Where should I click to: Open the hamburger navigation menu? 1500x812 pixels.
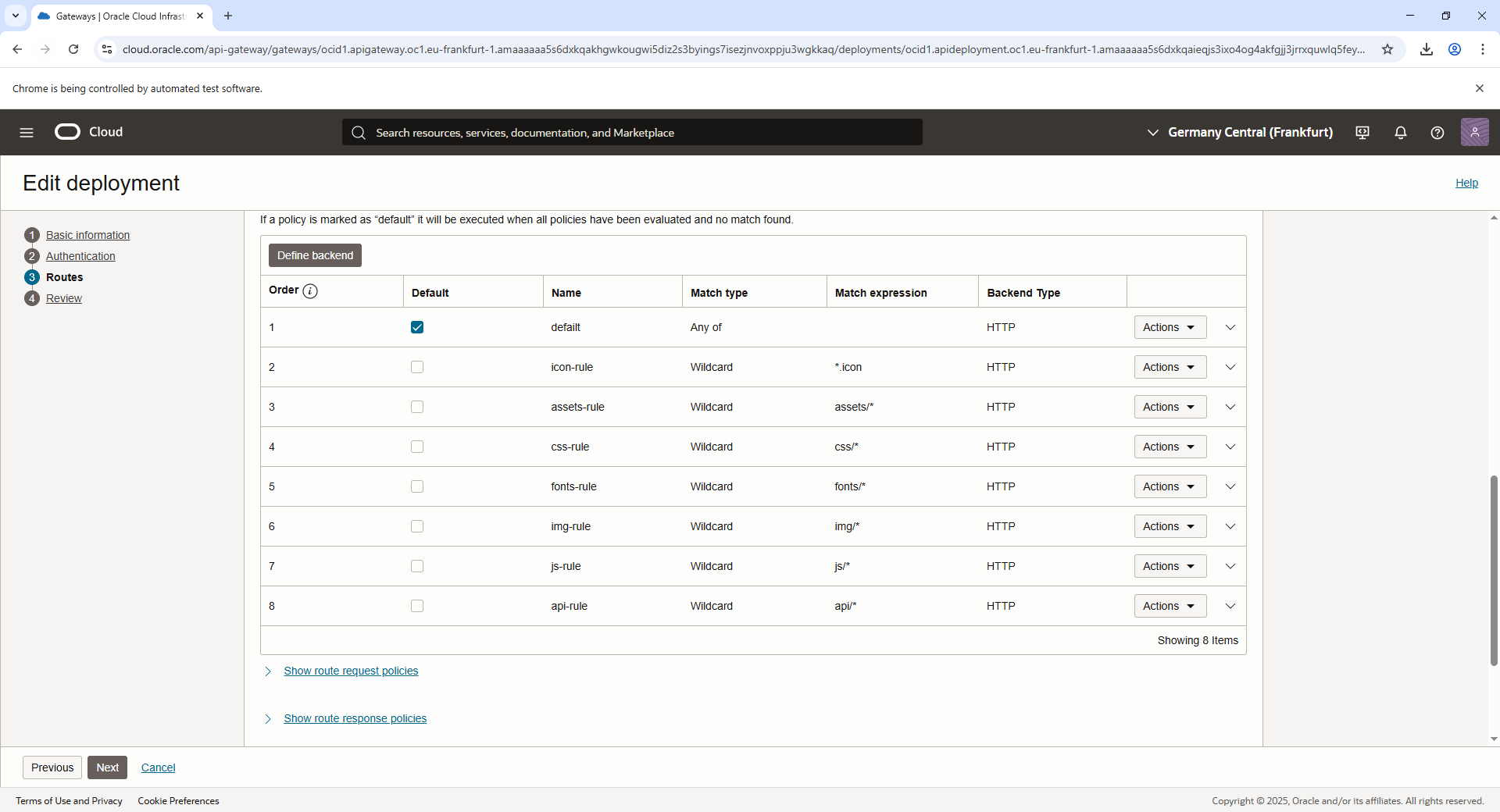click(x=27, y=133)
